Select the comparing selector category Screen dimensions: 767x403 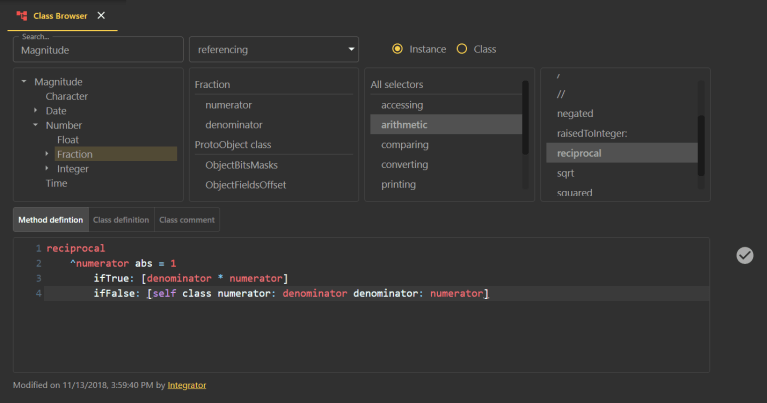[405, 144]
